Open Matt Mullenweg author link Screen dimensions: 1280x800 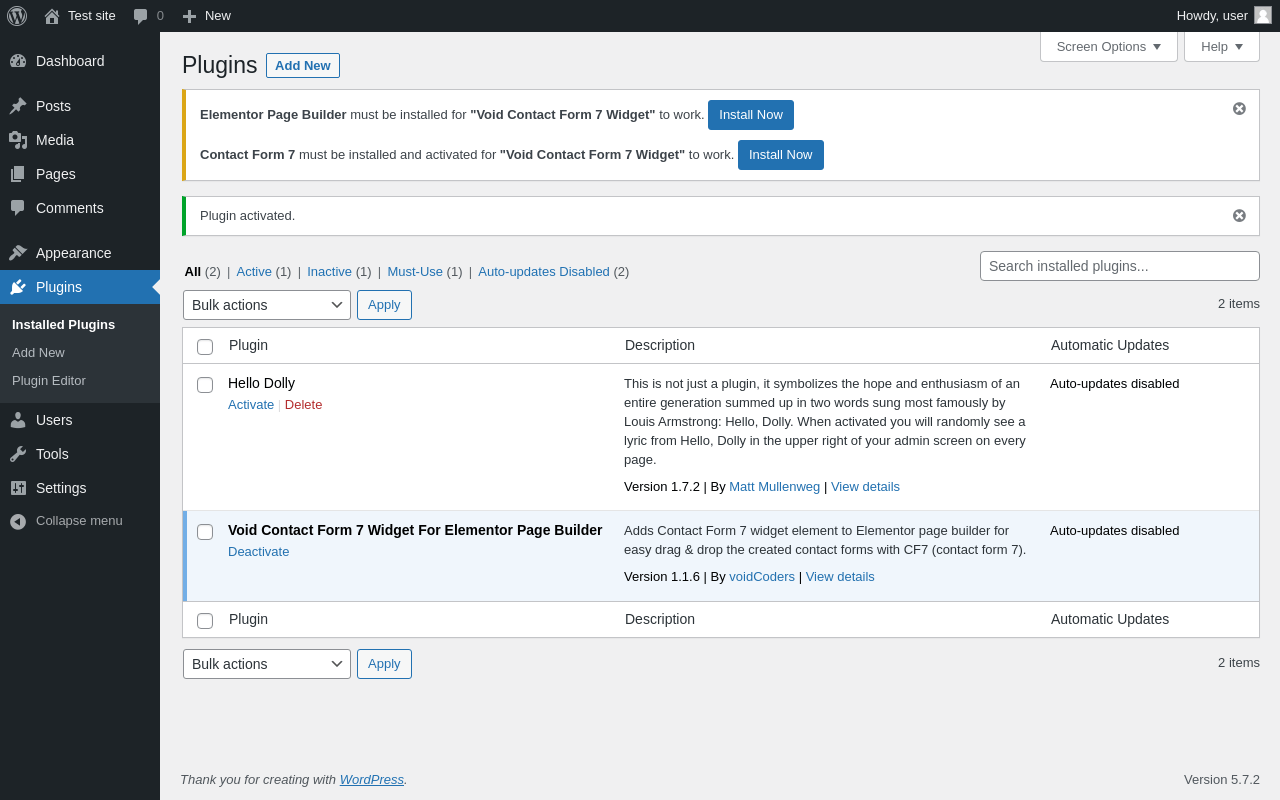pyautogui.click(x=774, y=487)
